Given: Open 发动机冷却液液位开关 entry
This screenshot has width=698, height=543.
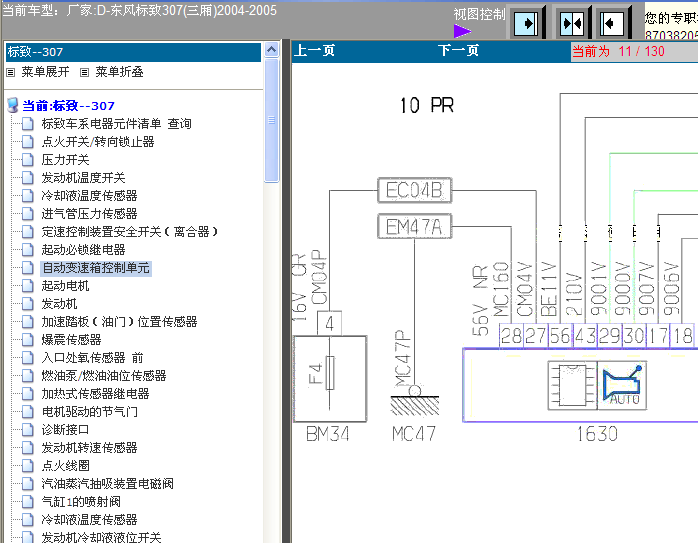Looking at the screenshot, I should [101, 537].
